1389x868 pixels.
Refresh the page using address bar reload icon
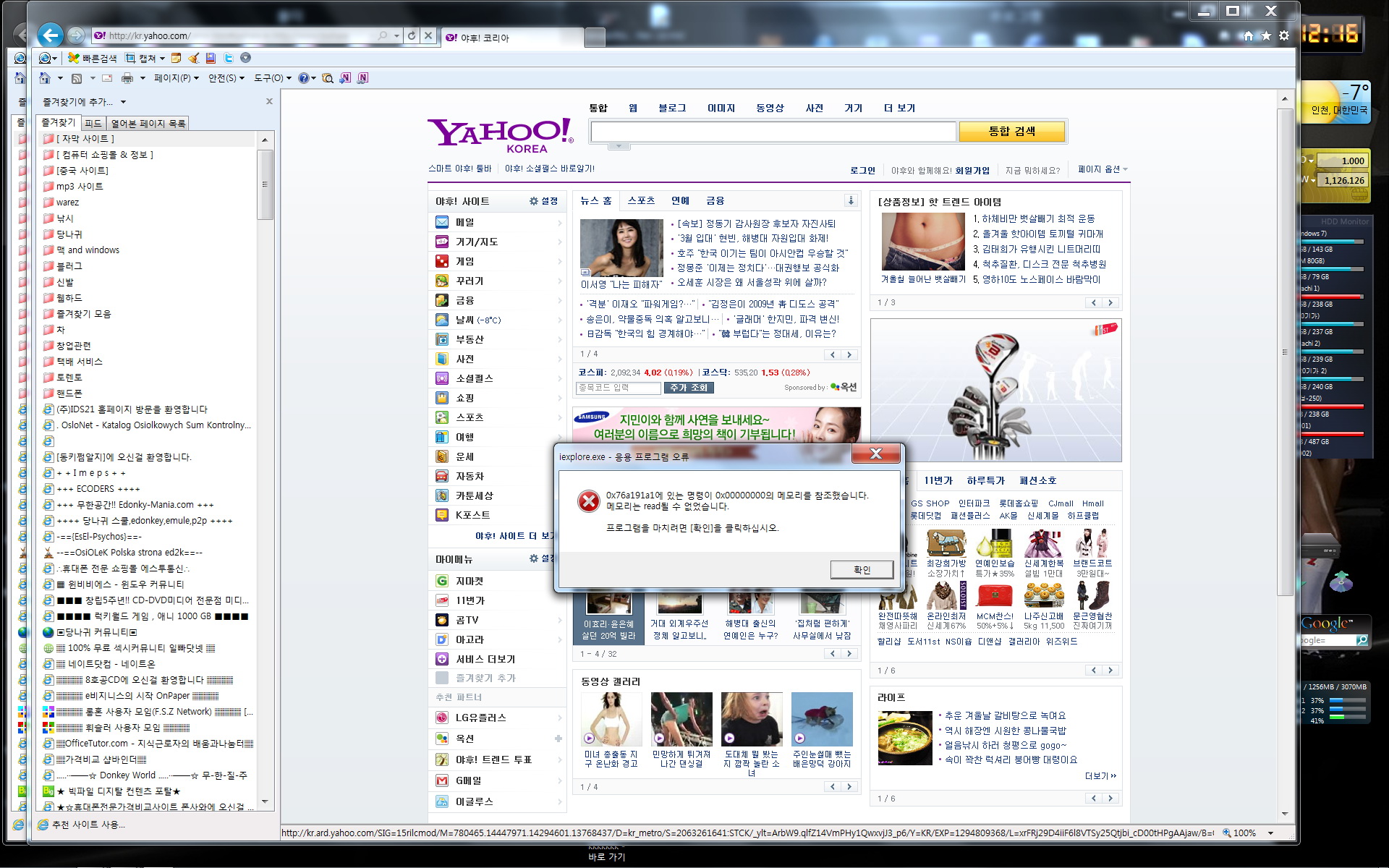pyautogui.click(x=412, y=35)
